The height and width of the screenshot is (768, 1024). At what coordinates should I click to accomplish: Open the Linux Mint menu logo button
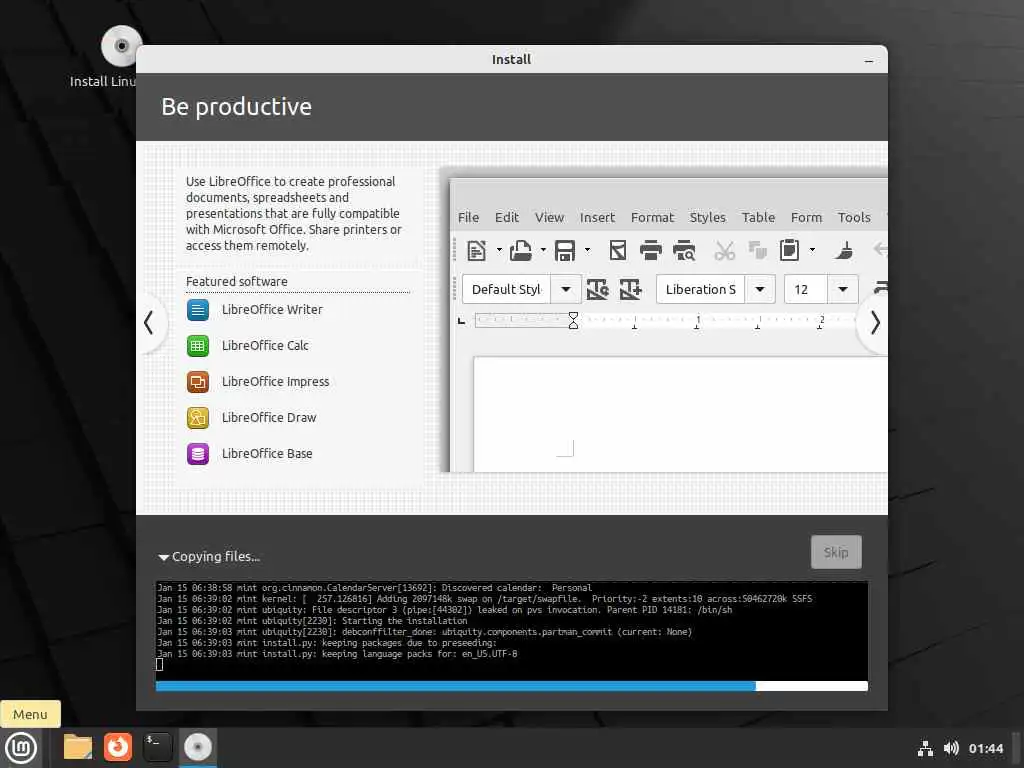pos(21,748)
